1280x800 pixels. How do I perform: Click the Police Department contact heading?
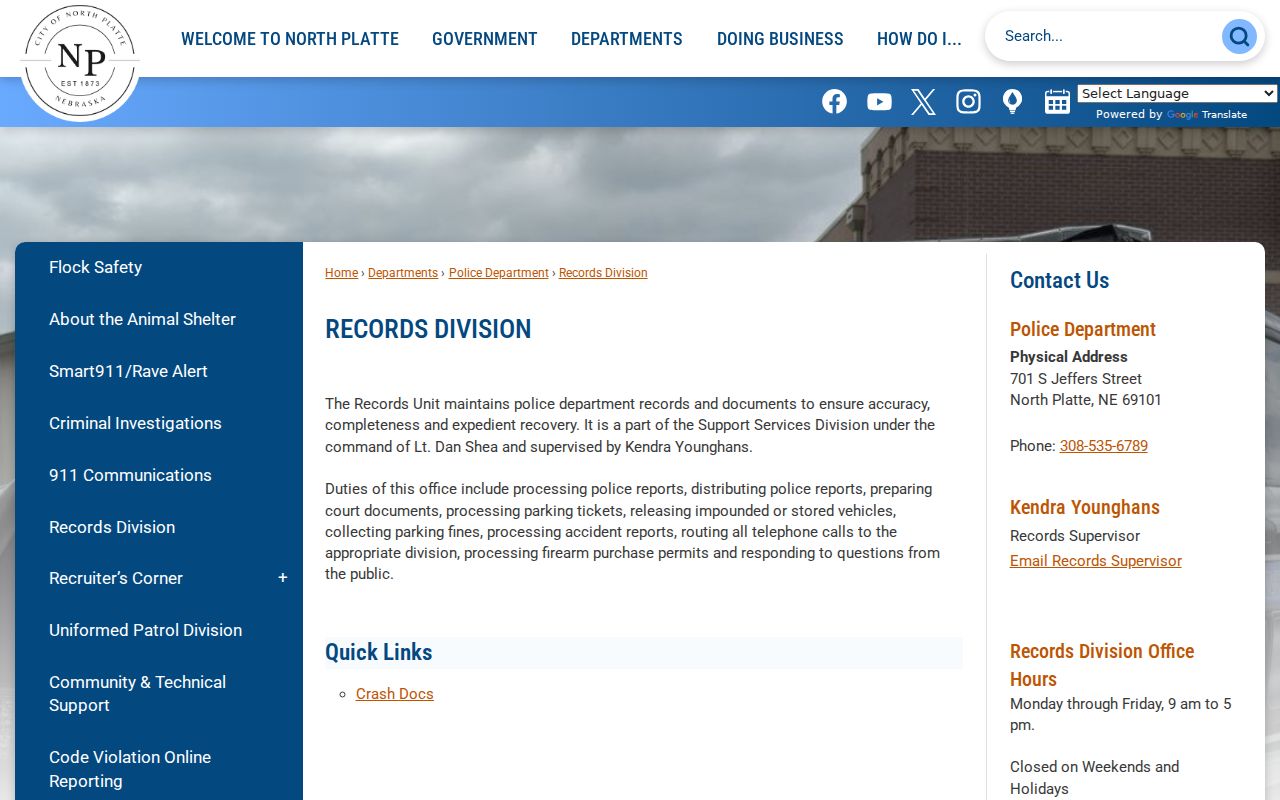[x=1083, y=329]
